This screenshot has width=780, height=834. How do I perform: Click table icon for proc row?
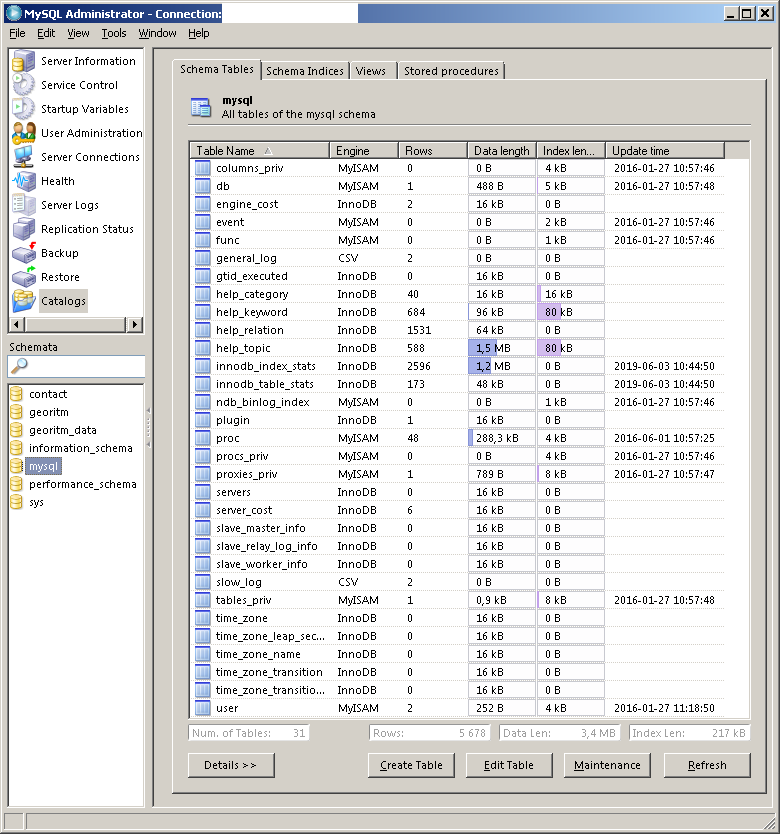point(202,438)
